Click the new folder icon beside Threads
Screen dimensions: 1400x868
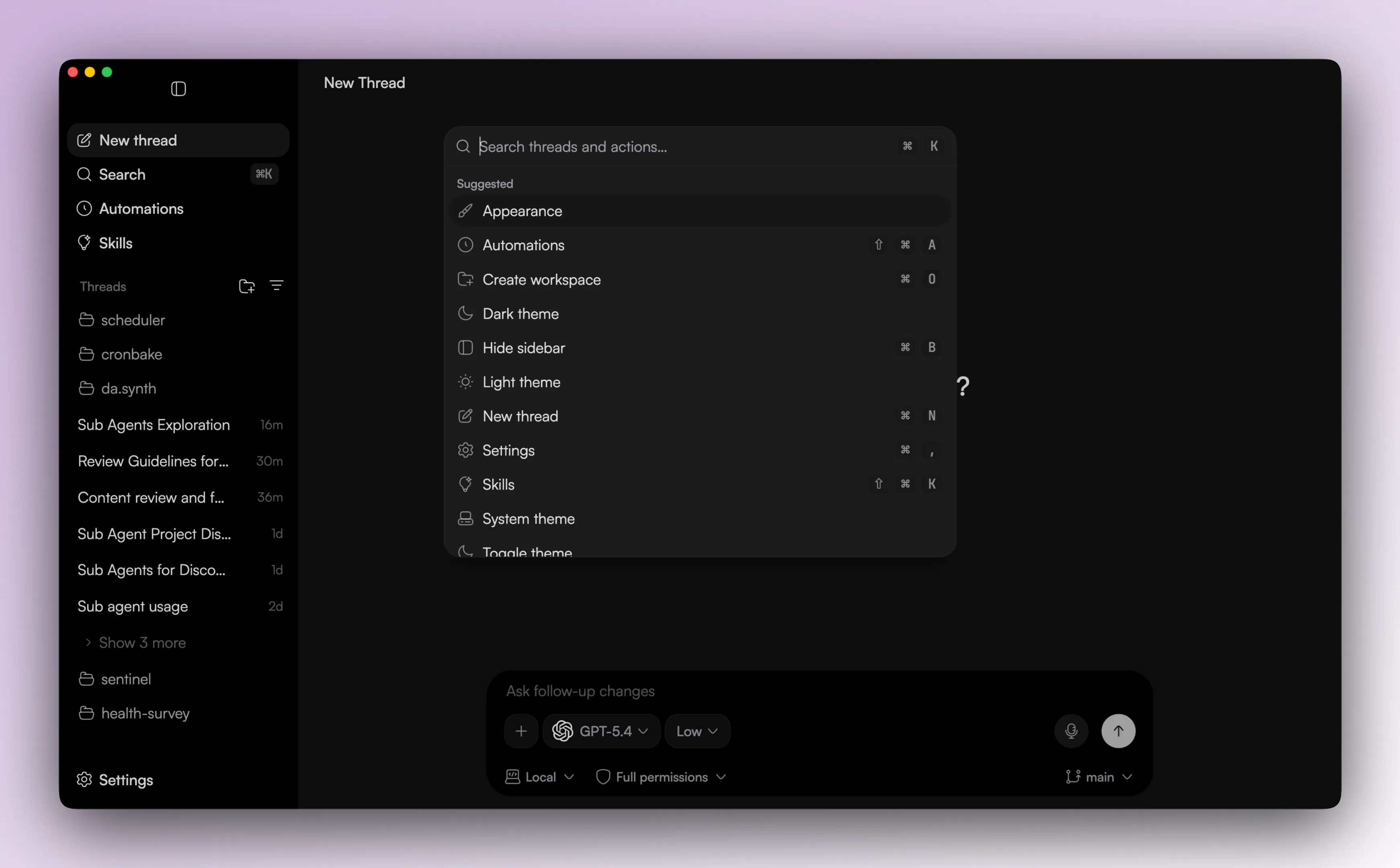pyautogui.click(x=247, y=286)
